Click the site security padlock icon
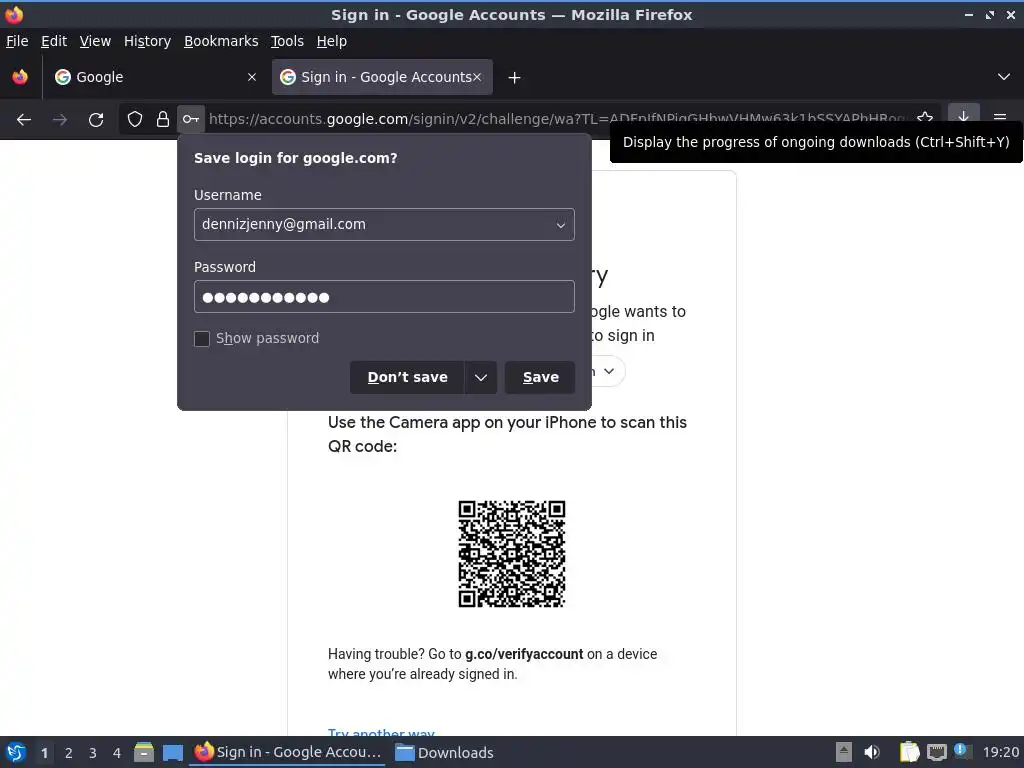The width and height of the screenshot is (1024, 768). (x=163, y=120)
